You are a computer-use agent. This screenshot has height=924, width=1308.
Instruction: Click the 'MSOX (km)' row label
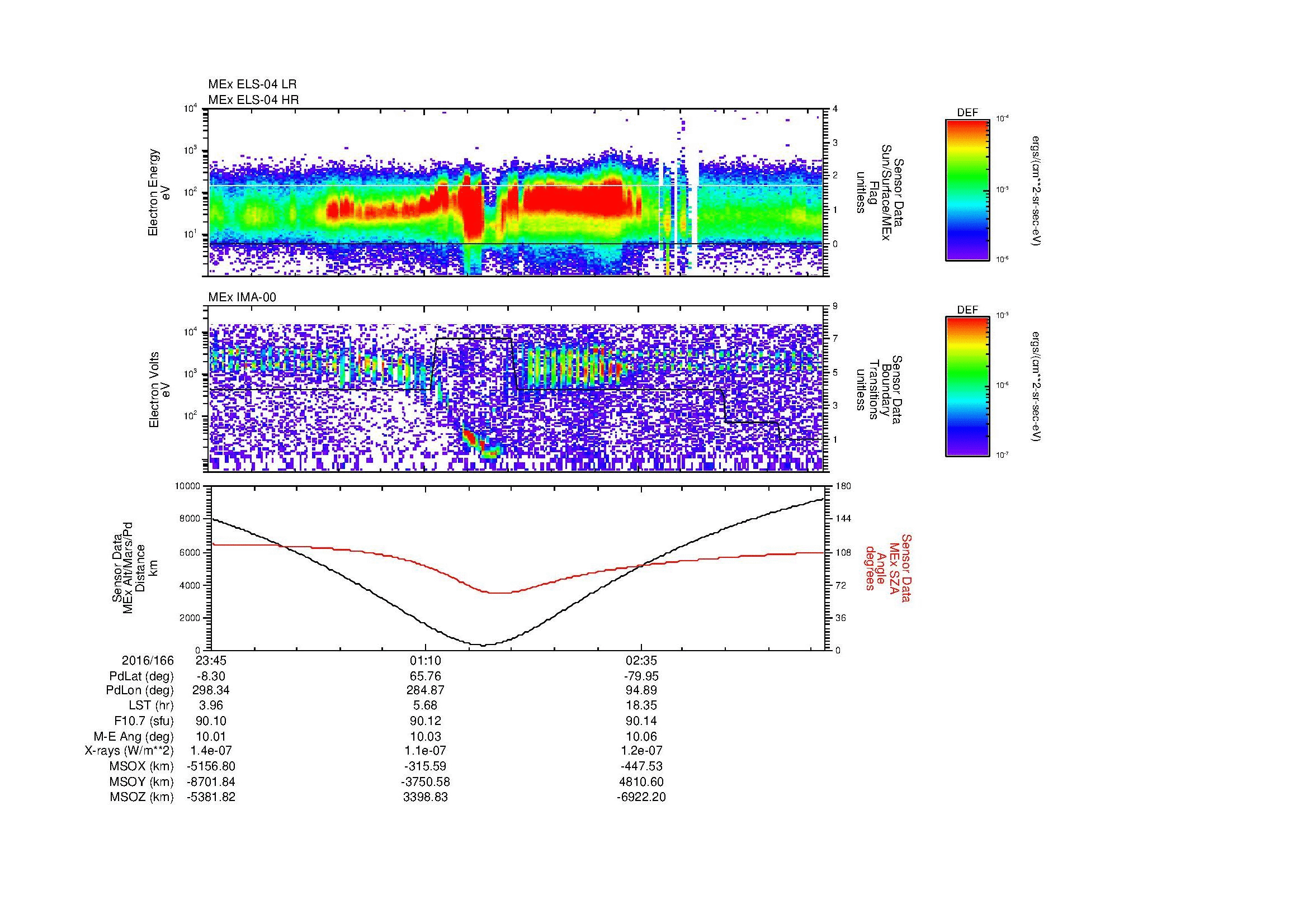(x=141, y=766)
